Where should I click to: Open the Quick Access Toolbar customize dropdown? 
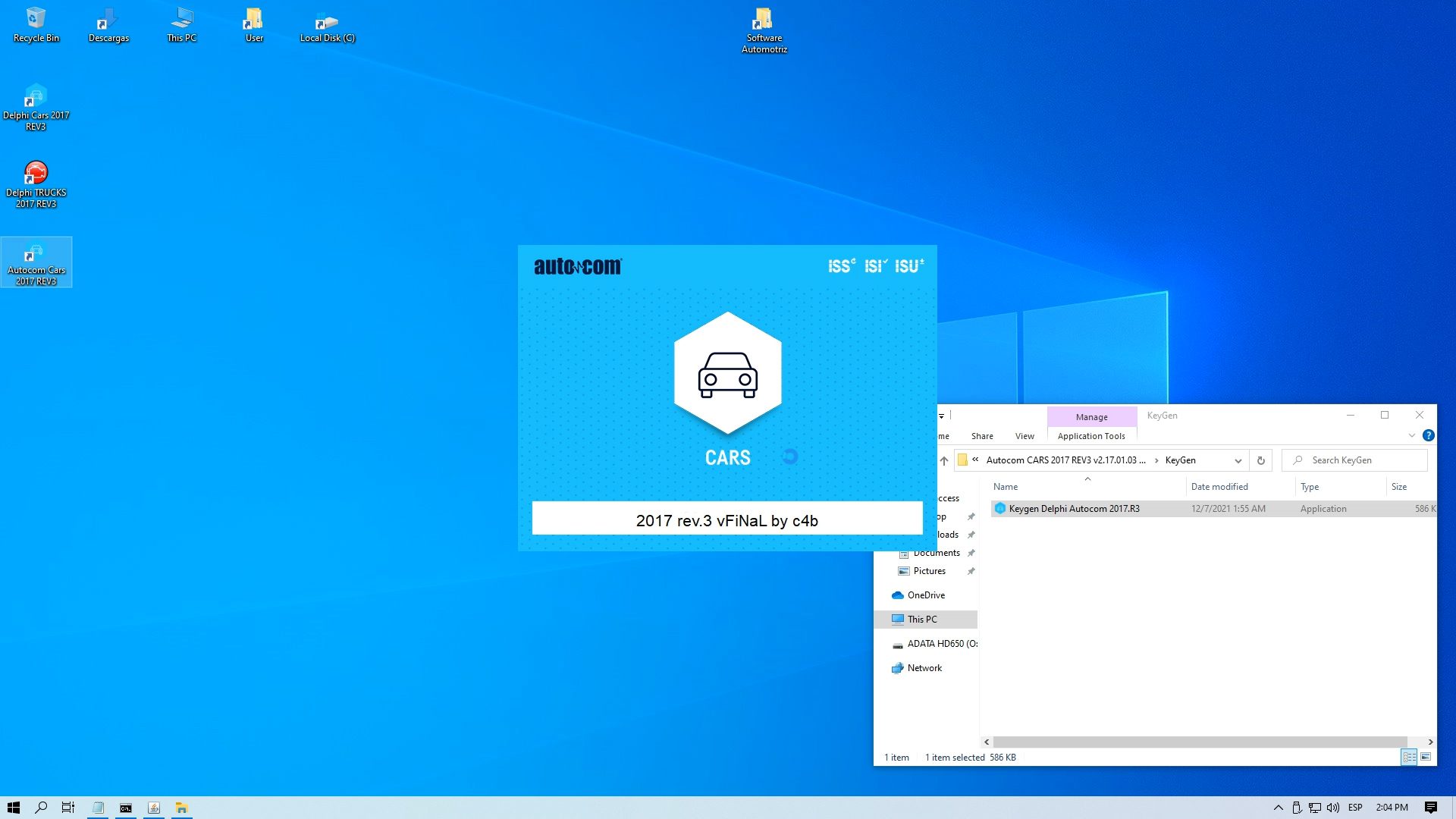pos(941,416)
